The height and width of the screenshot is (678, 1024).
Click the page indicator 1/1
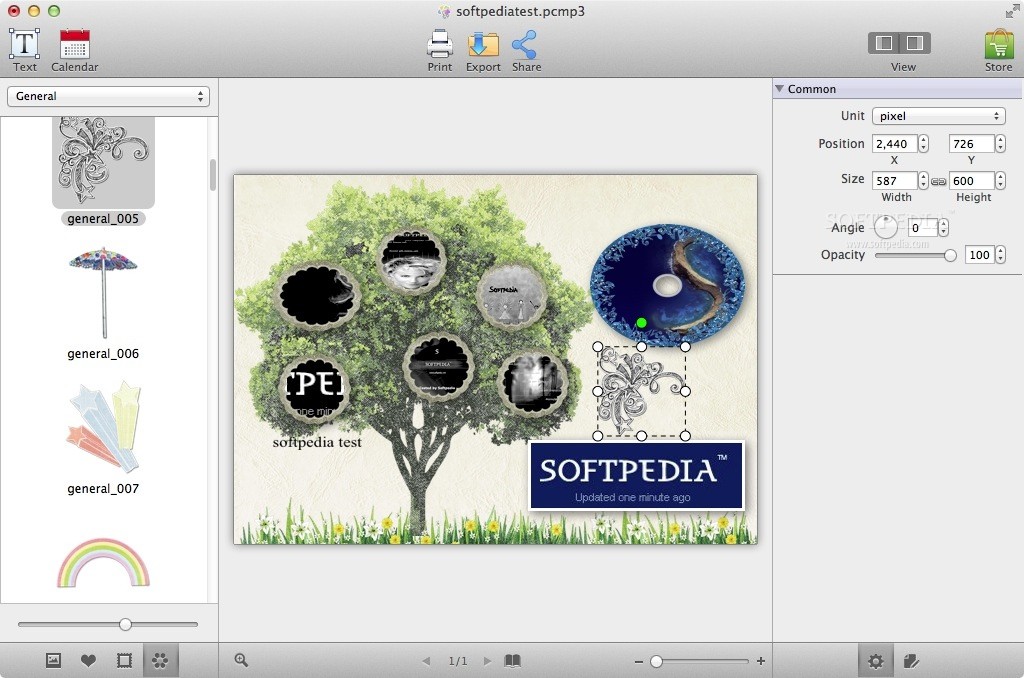pyautogui.click(x=458, y=661)
